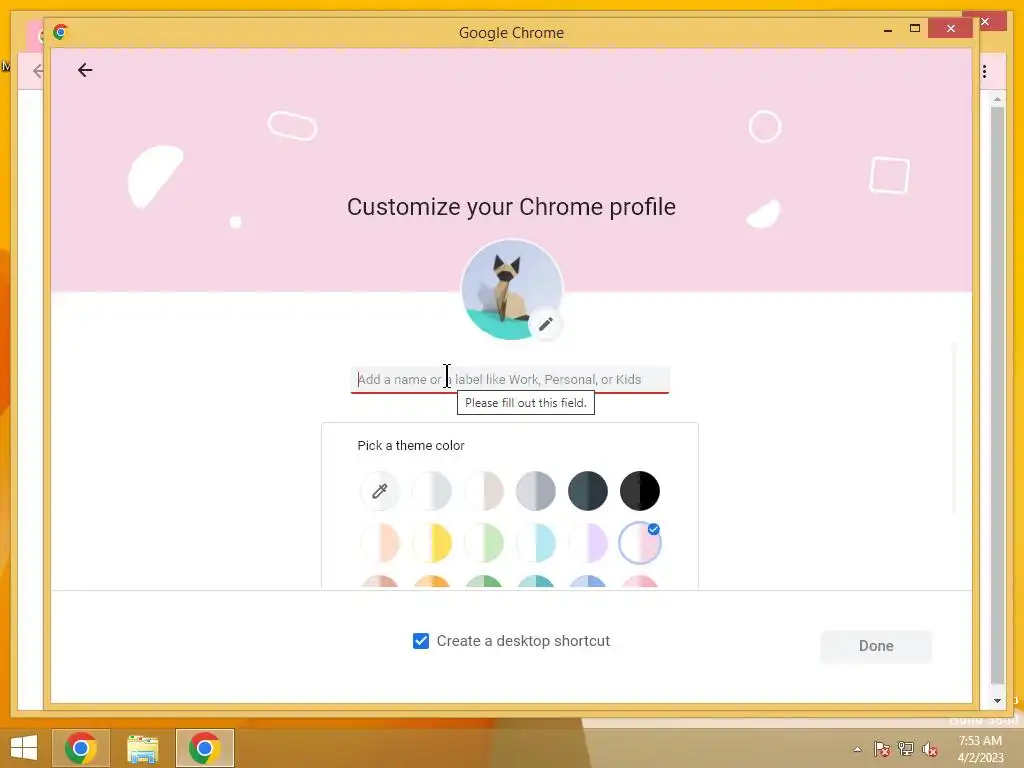Viewport: 1024px width, 768px height.
Task: Select the lavender theme color
Action: click(x=588, y=543)
